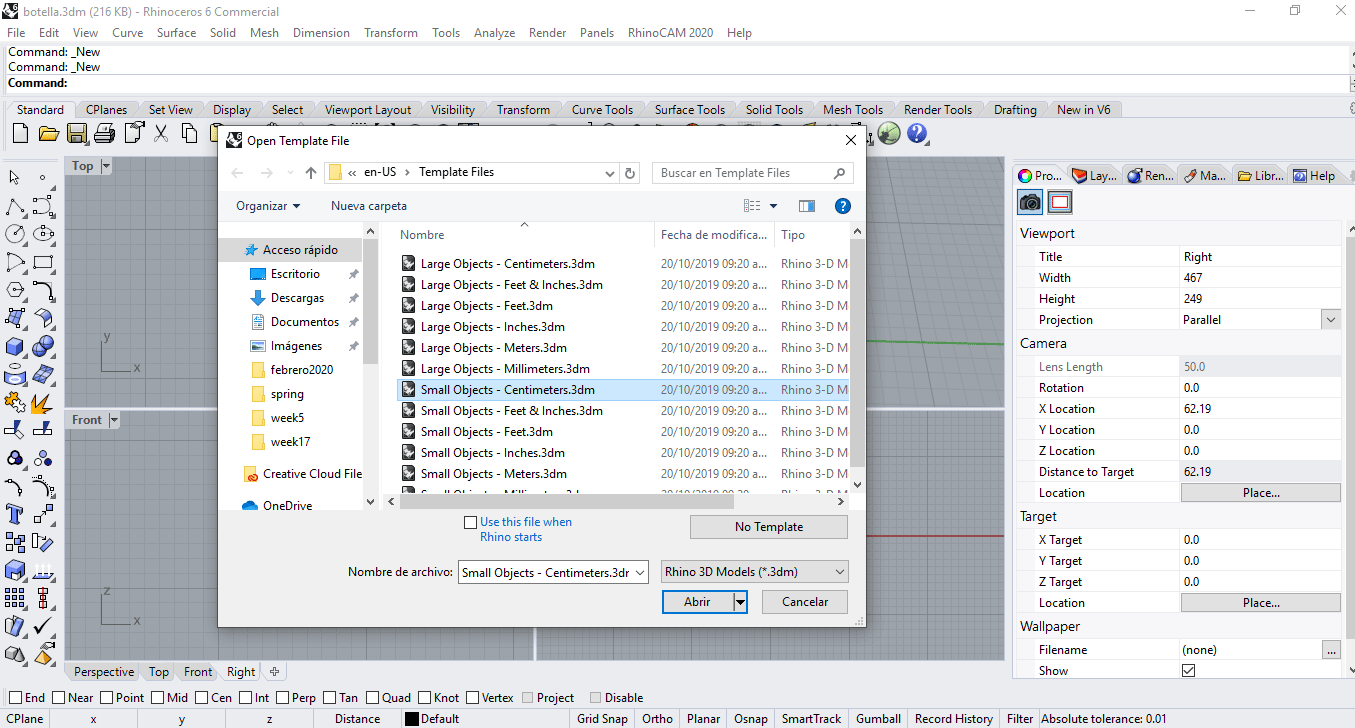The height and width of the screenshot is (728, 1355).
Task: Select the Rectangular Array tool
Action: point(15,598)
